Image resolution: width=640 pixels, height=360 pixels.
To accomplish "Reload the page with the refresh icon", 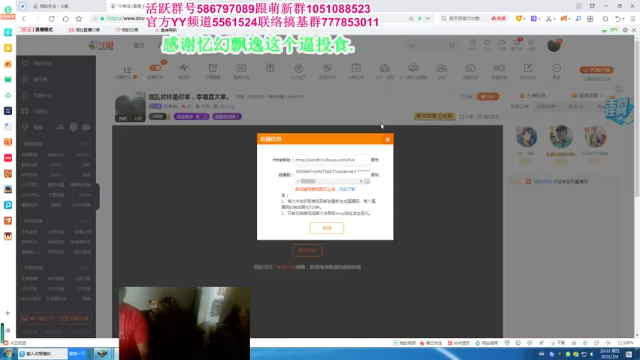I will click(51, 19).
